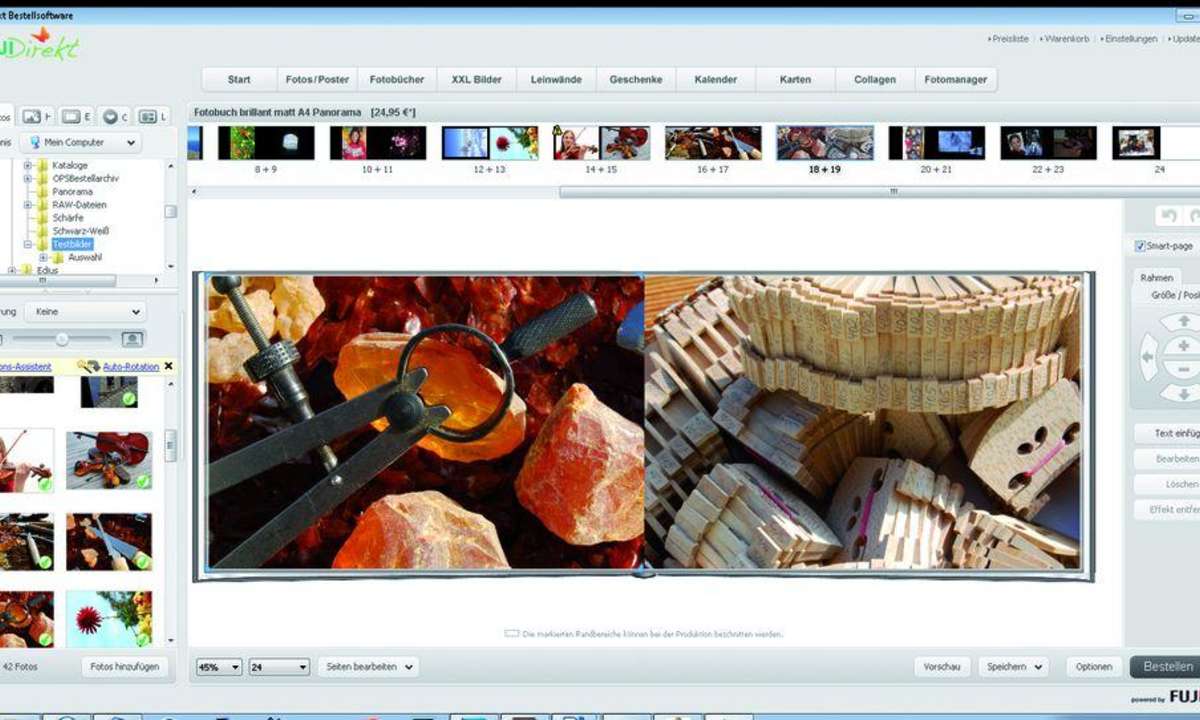Image resolution: width=1200 pixels, height=720 pixels.
Task: Open the Fotobücher tab
Action: click(x=397, y=79)
